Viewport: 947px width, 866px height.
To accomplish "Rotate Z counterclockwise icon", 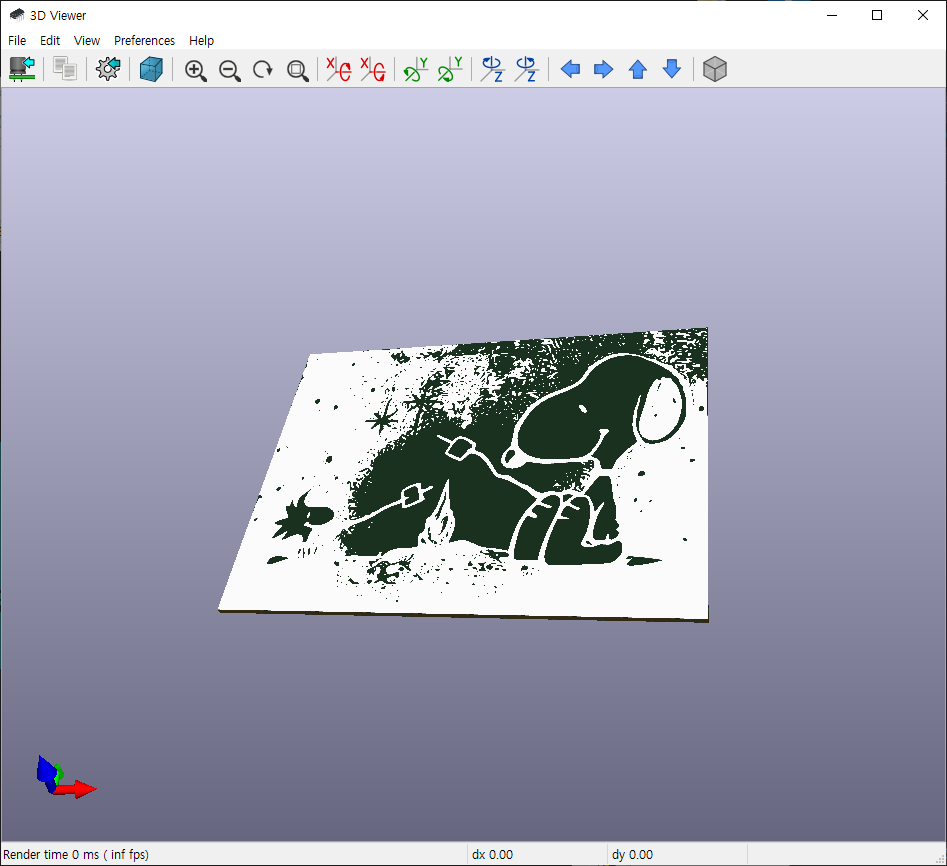I will [527, 69].
